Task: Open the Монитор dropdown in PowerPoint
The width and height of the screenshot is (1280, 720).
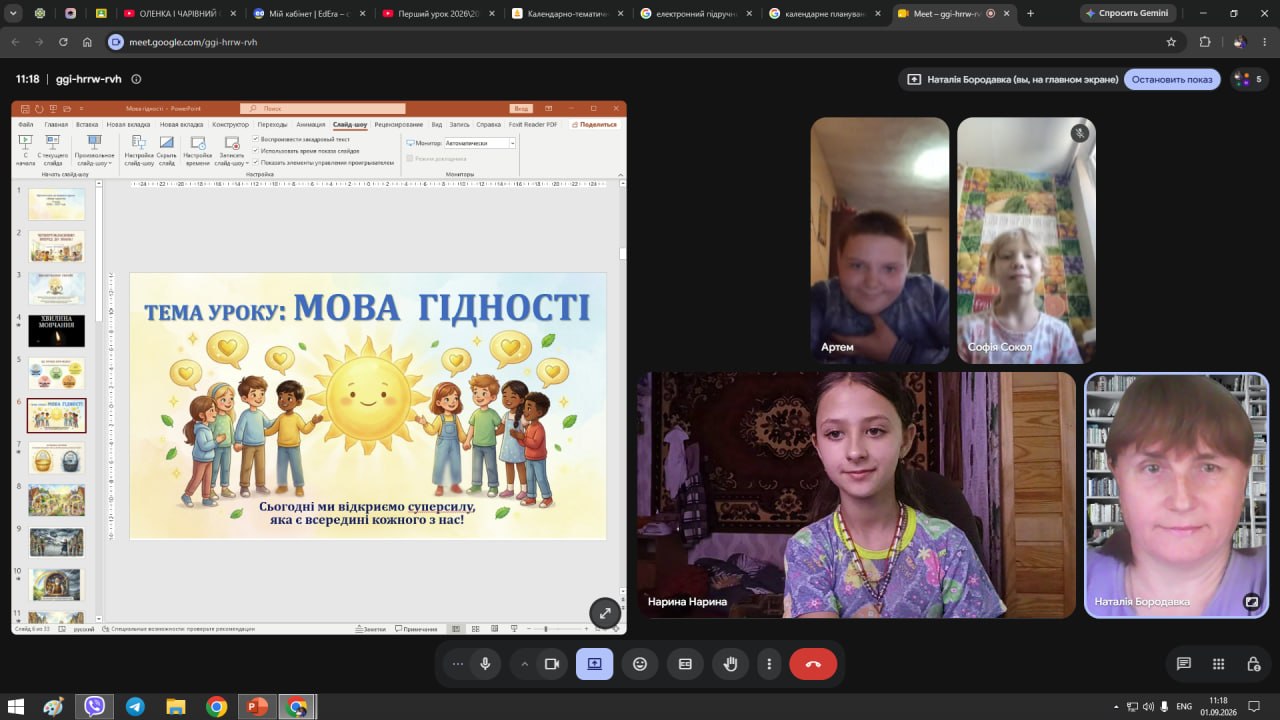Action: pos(480,143)
